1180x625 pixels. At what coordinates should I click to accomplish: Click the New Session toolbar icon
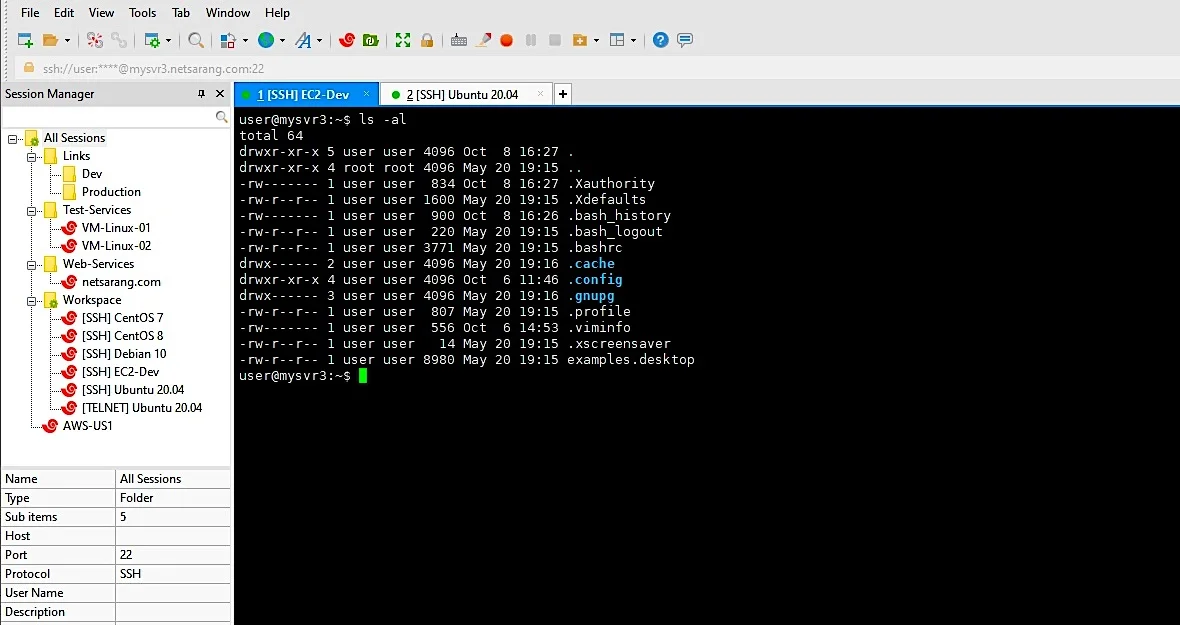25,41
